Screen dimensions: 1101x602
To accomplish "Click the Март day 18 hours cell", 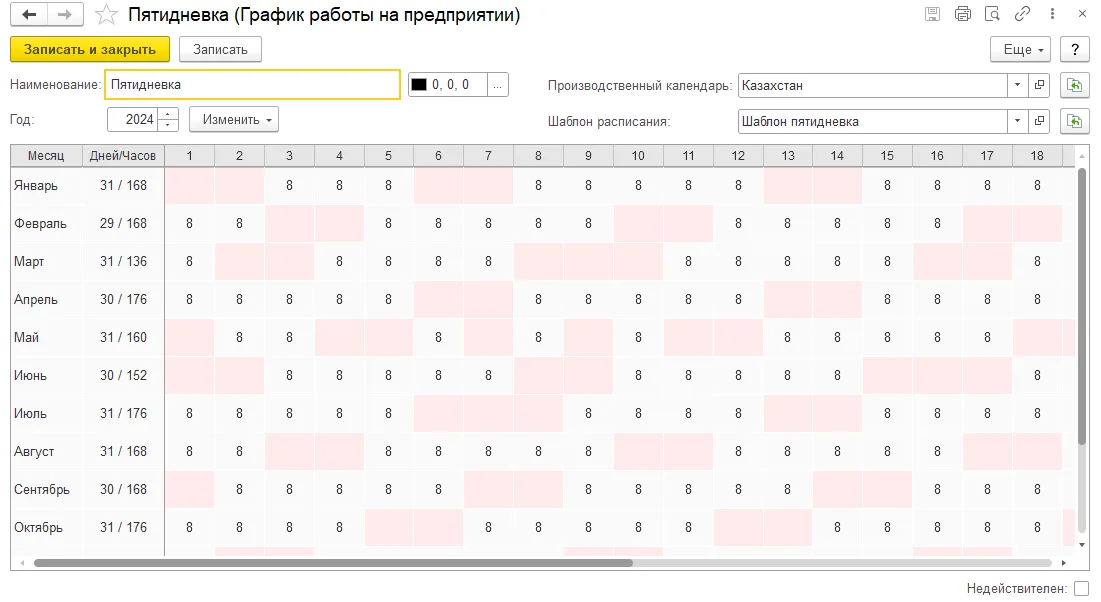I will pos(1037,261).
